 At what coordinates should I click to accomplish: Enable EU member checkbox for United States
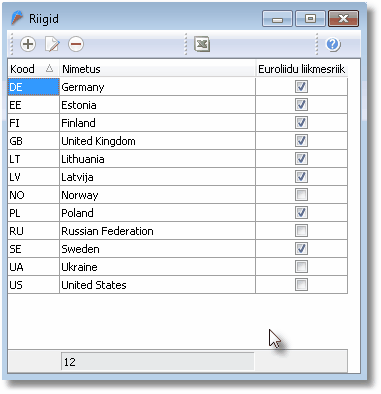click(x=301, y=285)
